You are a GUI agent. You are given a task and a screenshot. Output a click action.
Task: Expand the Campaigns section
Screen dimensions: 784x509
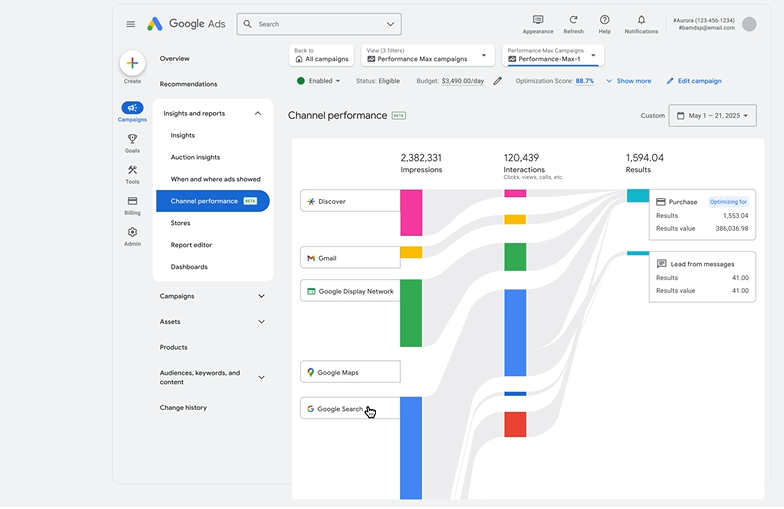point(261,296)
